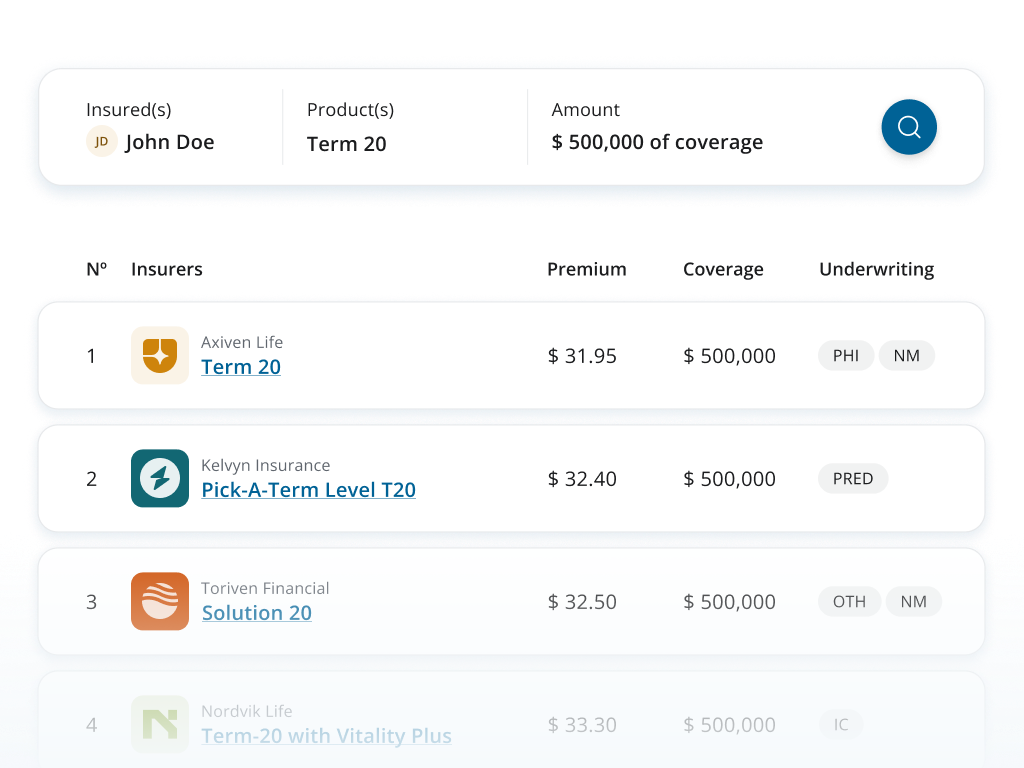The width and height of the screenshot is (1024, 768).
Task: Click the OTH underwriting tag
Action: pyautogui.click(x=849, y=602)
